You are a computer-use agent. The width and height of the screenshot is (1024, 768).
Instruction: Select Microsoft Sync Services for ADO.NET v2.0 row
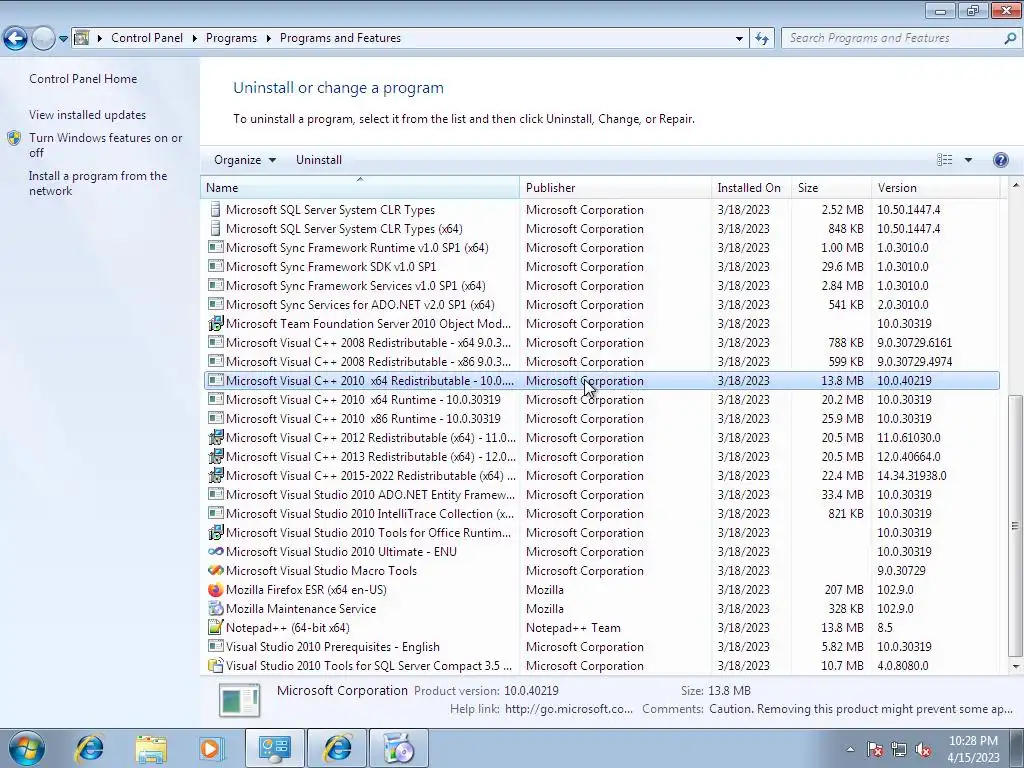pos(601,304)
